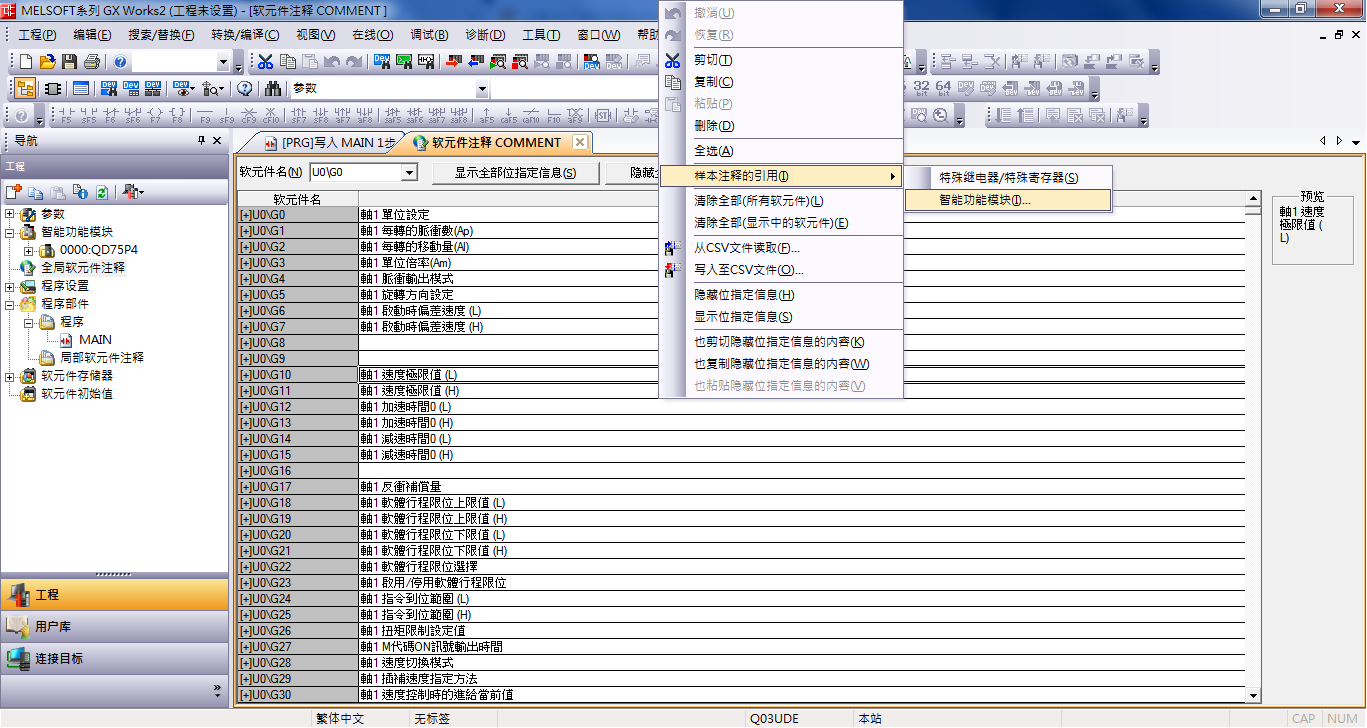Choose 从CSV文件读取(F)... from the context menu
Image resolution: width=1367 pixels, height=728 pixels.
click(x=747, y=248)
